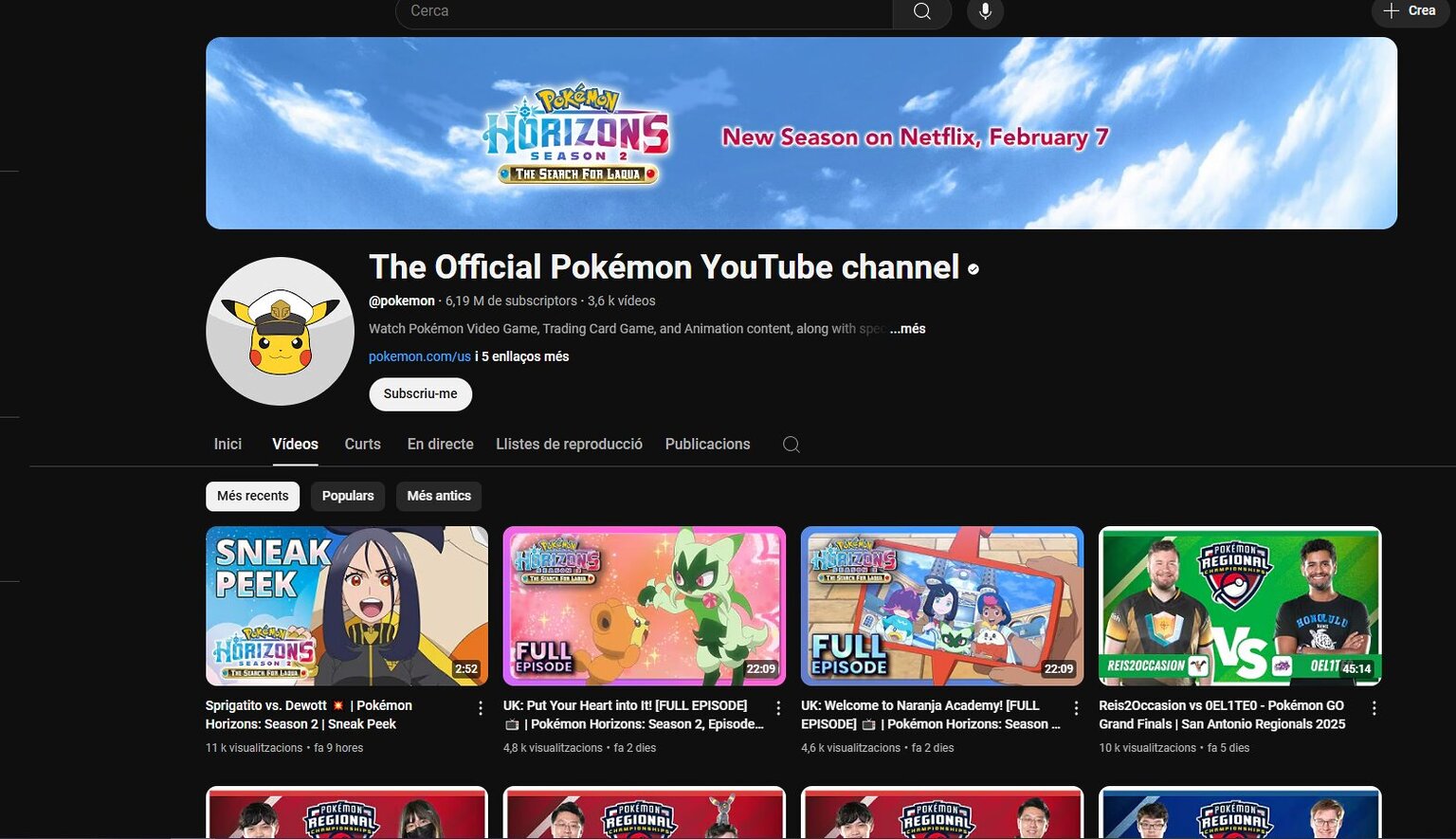The height and width of the screenshot is (839, 1456).
Task: Keep Més recents filter selected
Action: coord(252,495)
